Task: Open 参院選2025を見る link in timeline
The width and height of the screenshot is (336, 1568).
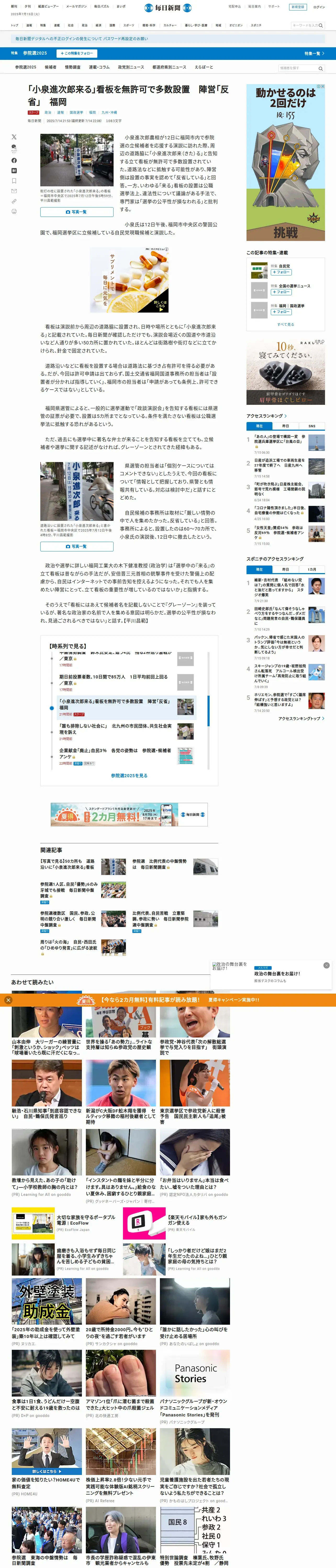Action: click(129, 775)
